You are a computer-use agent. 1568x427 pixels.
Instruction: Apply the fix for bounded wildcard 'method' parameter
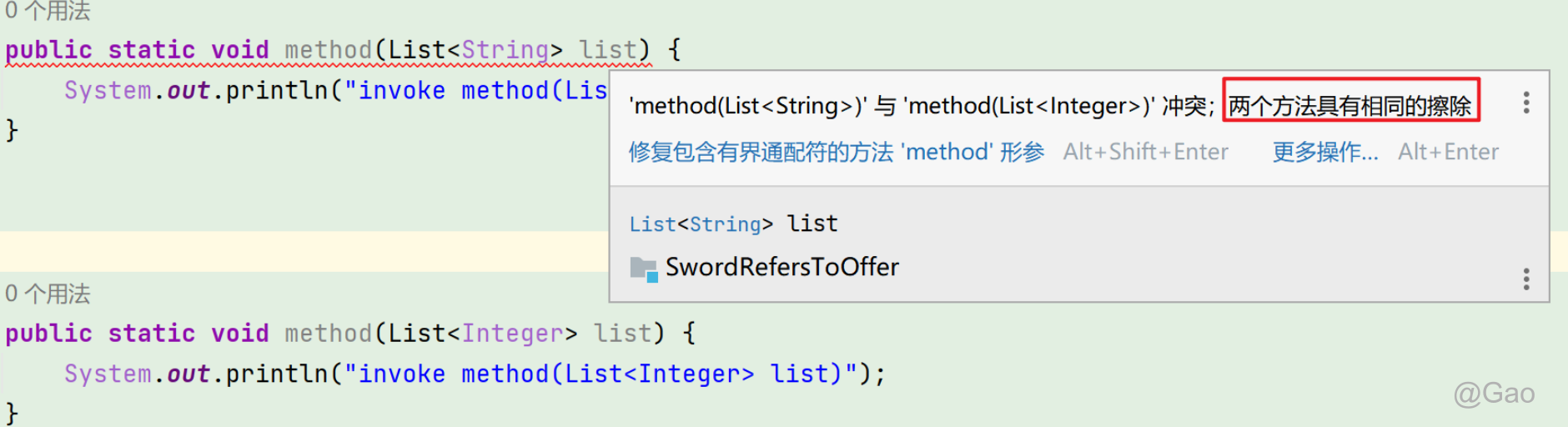[x=836, y=152]
